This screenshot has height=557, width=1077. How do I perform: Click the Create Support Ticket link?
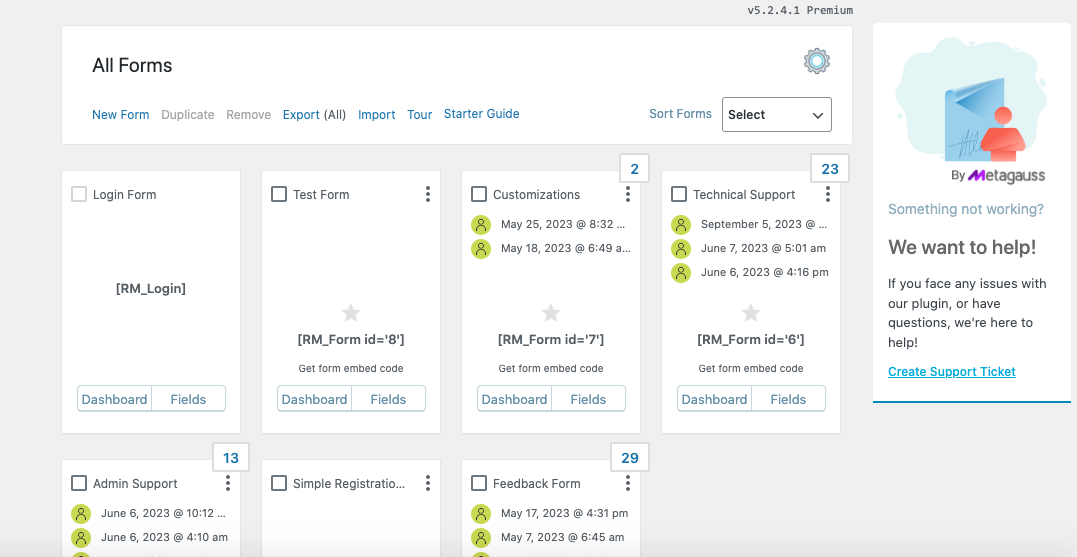[952, 372]
